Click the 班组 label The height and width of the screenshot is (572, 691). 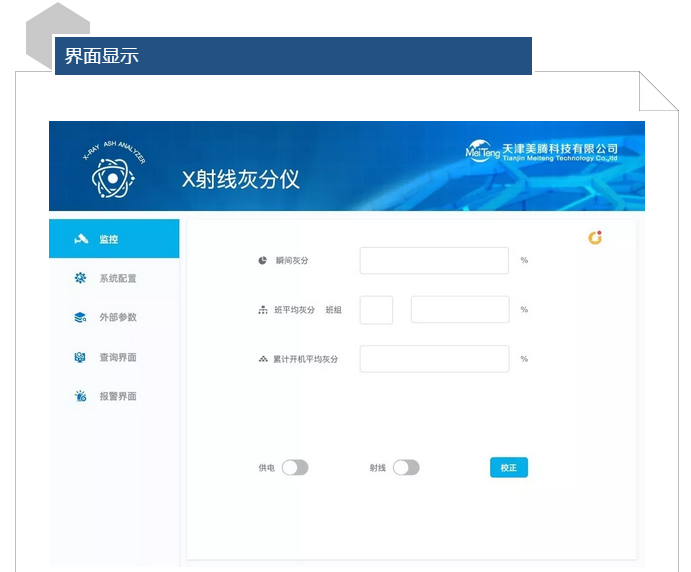click(333, 310)
